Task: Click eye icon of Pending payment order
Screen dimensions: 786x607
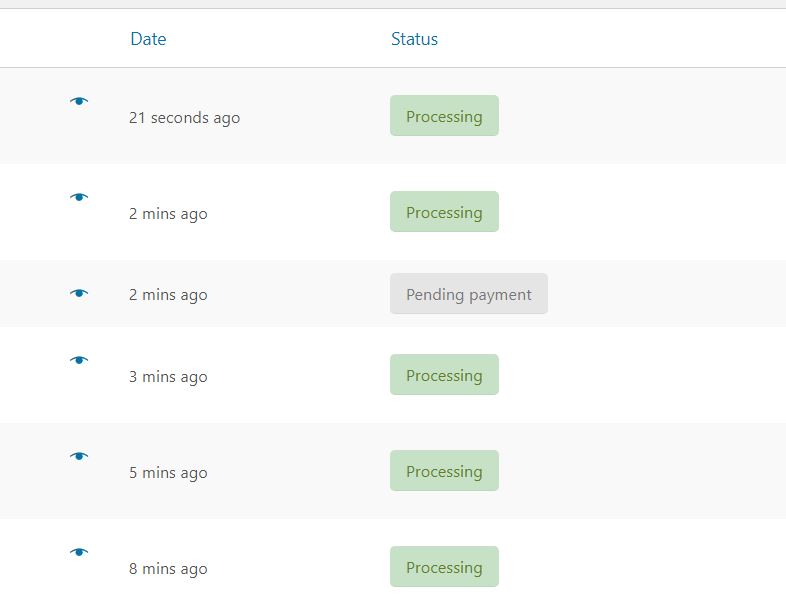Action: pyautogui.click(x=79, y=293)
